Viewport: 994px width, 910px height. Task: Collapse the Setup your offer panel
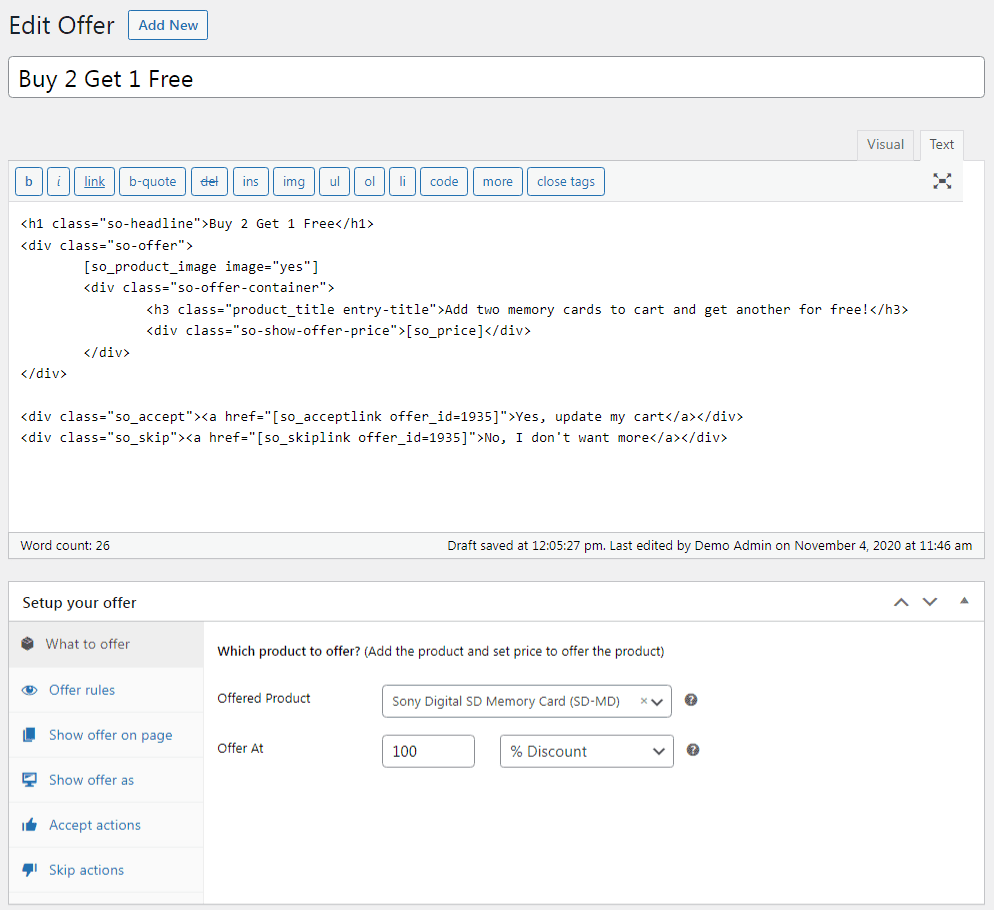pos(964,601)
